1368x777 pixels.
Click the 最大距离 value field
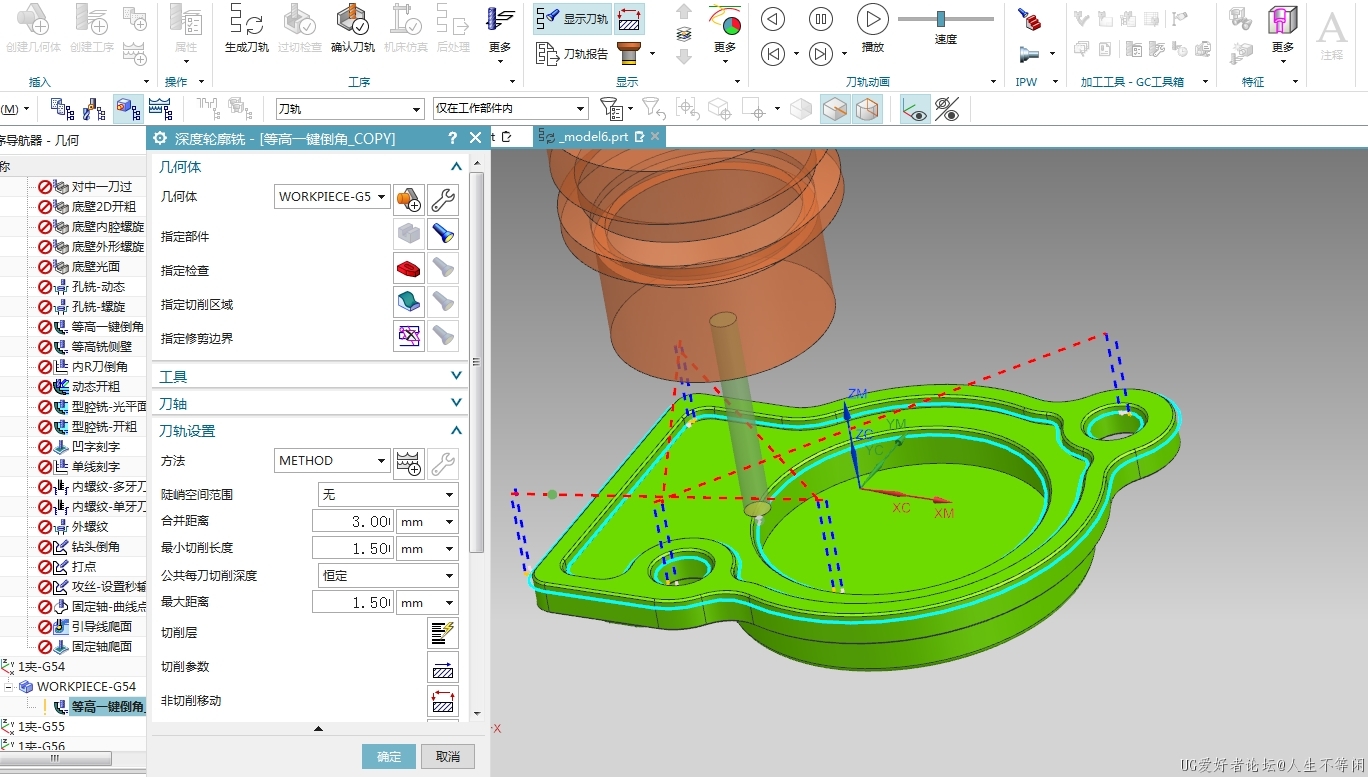point(353,603)
